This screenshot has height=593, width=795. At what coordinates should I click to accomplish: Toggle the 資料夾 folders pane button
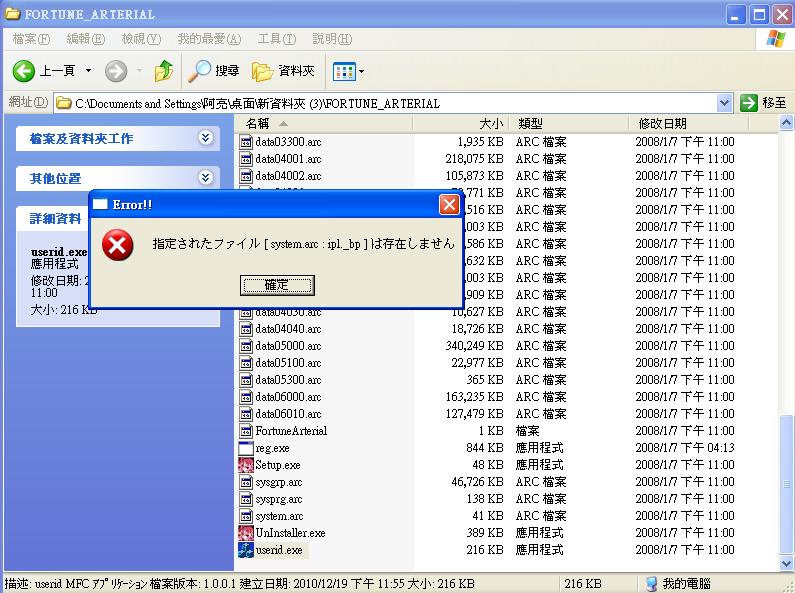pyautogui.click(x=283, y=71)
